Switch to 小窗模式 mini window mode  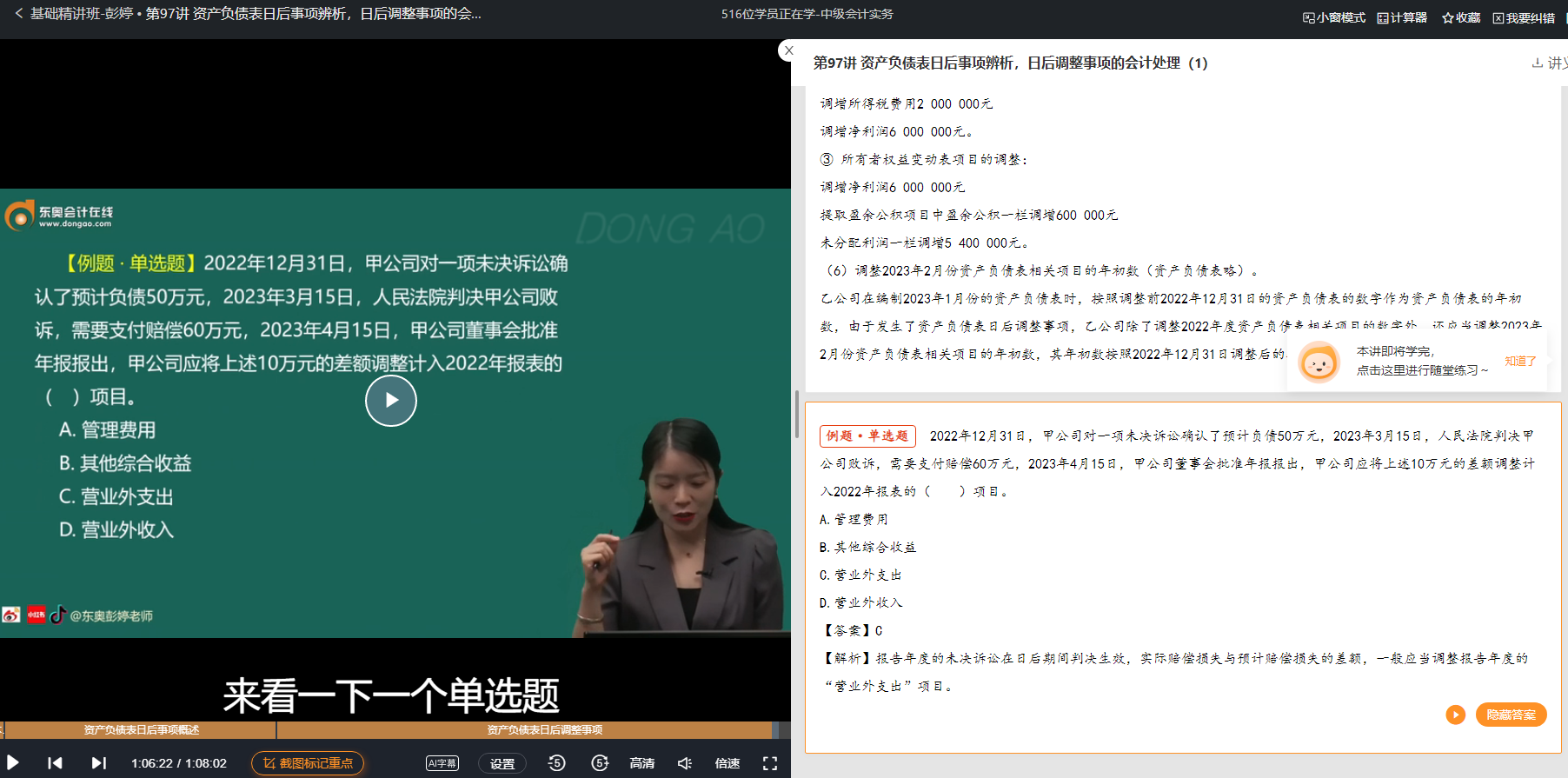1333,17
